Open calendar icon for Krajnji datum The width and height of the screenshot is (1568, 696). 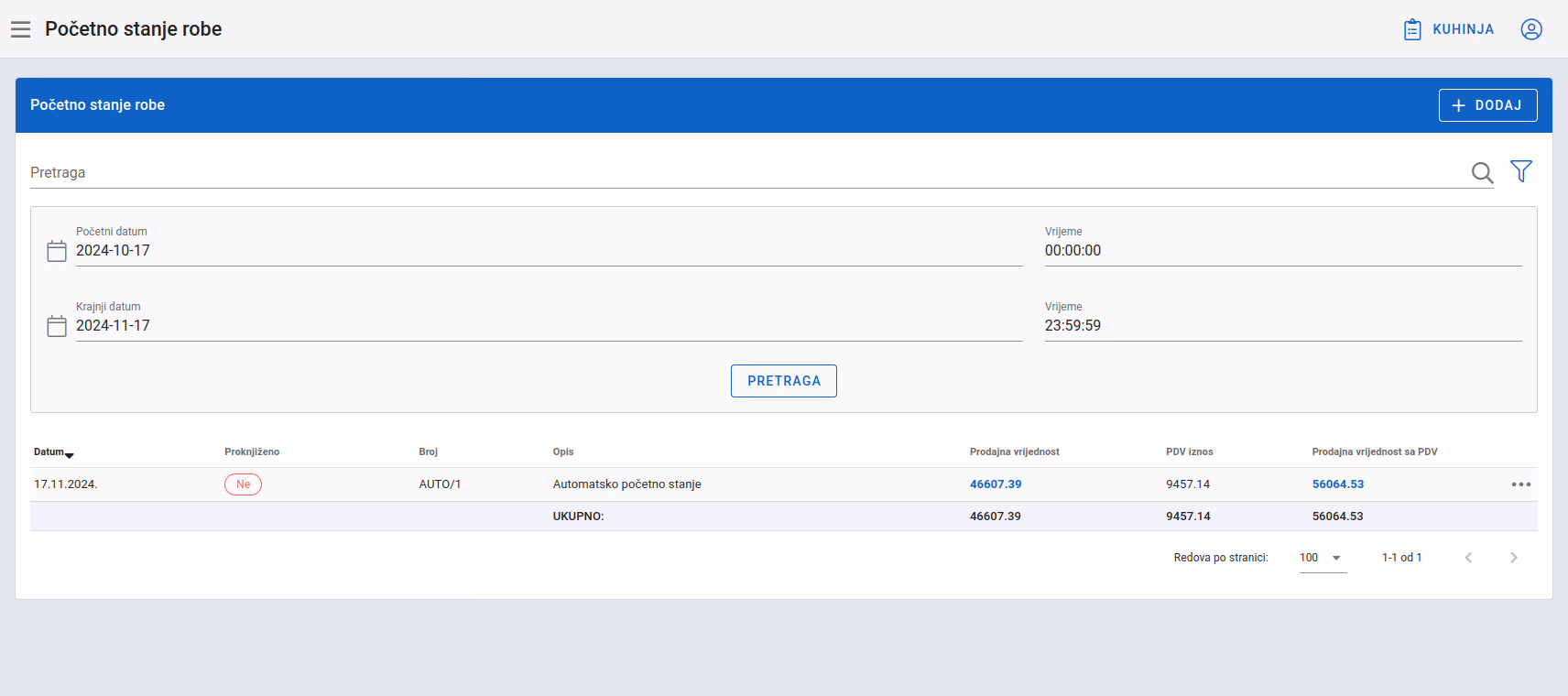click(57, 326)
